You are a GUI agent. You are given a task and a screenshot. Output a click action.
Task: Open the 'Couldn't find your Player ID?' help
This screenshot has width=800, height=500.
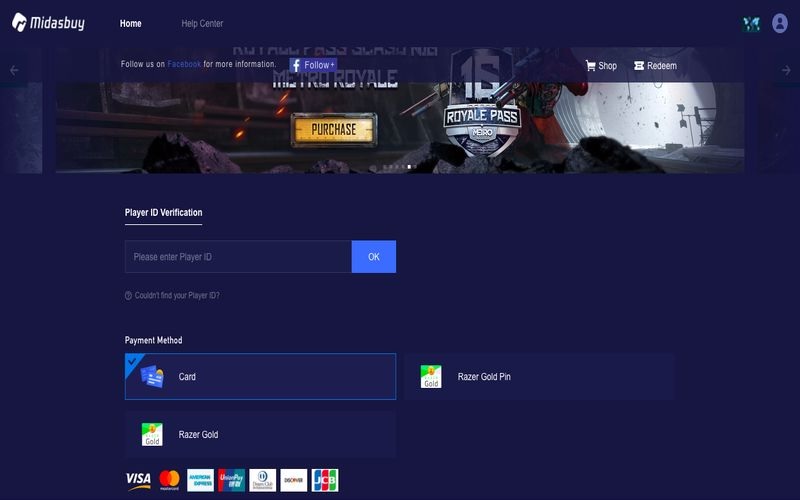172,295
